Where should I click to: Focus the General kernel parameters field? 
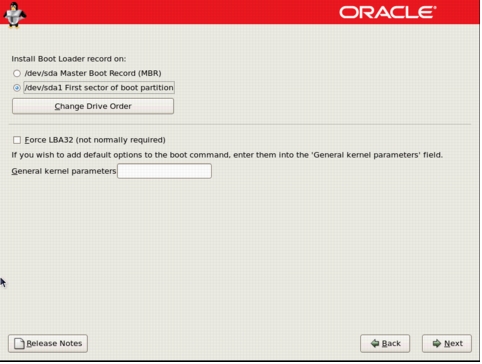164,171
